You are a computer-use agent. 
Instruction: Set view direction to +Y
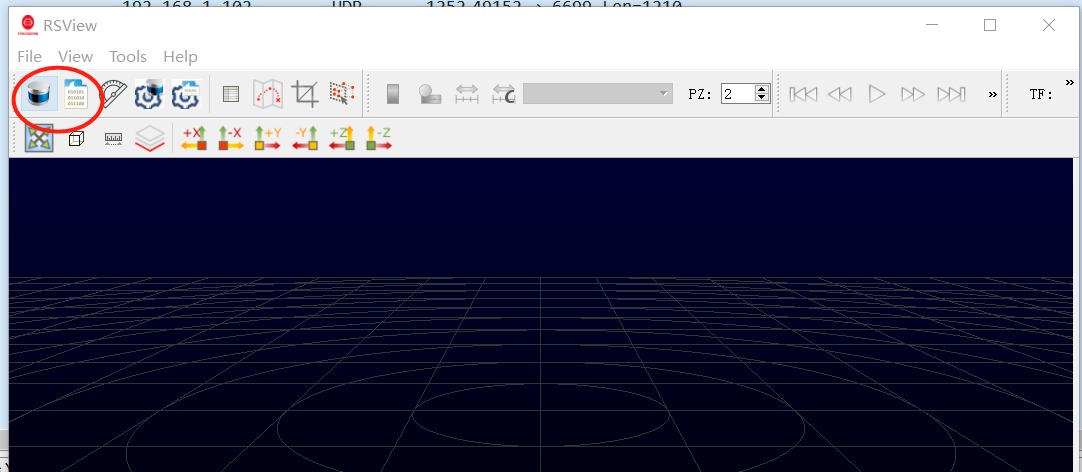click(268, 139)
